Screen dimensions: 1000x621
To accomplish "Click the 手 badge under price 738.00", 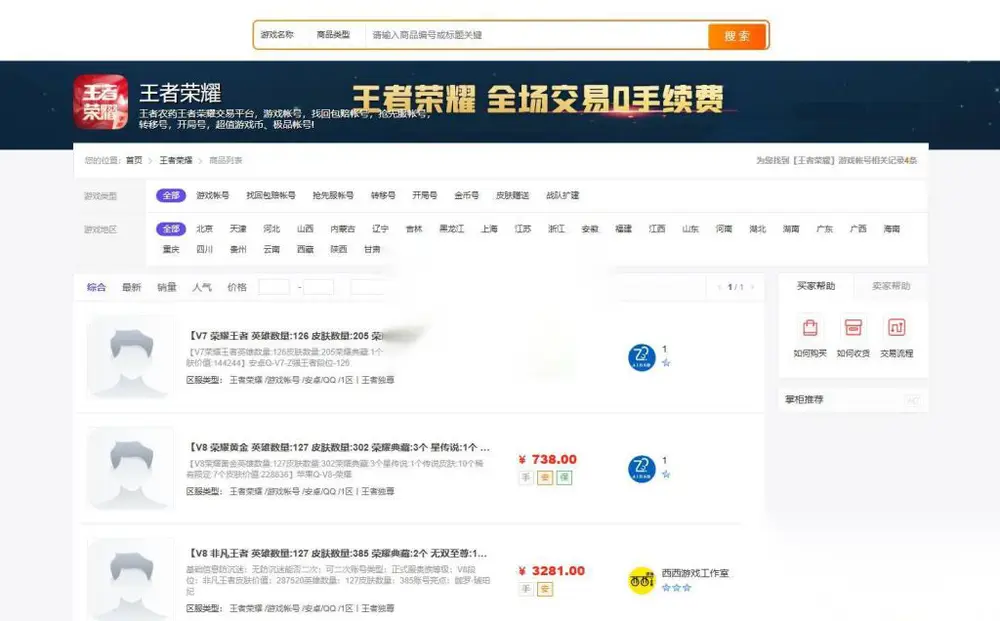I will coord(526,477).
